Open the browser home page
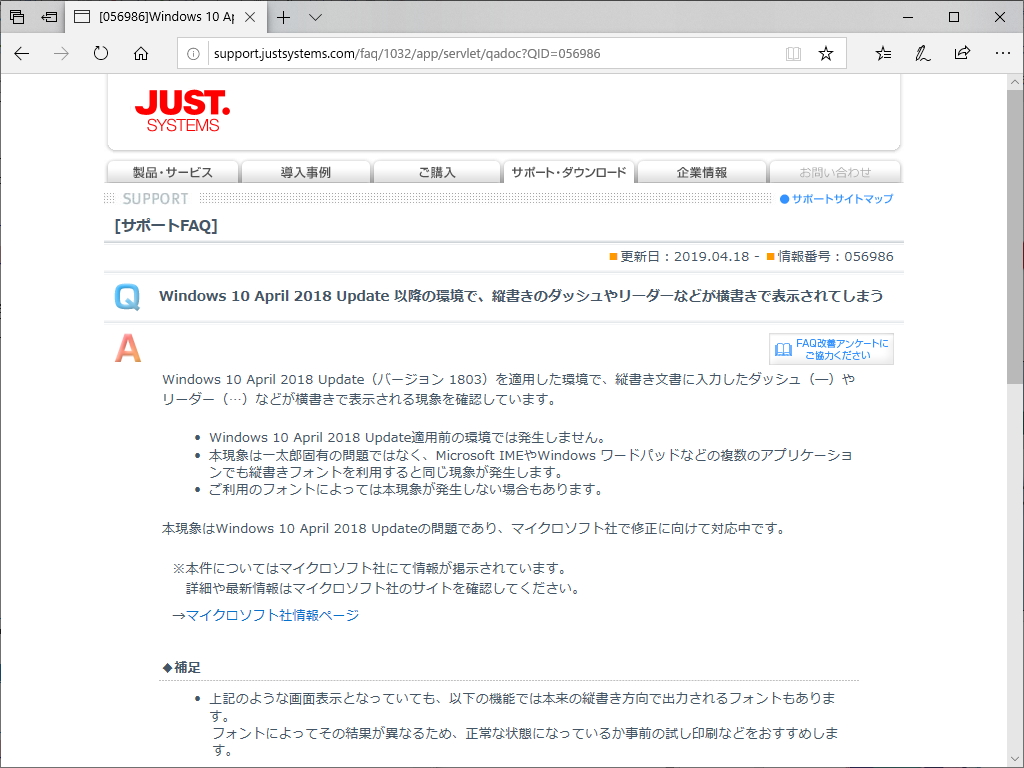 [x=140, y=54]
